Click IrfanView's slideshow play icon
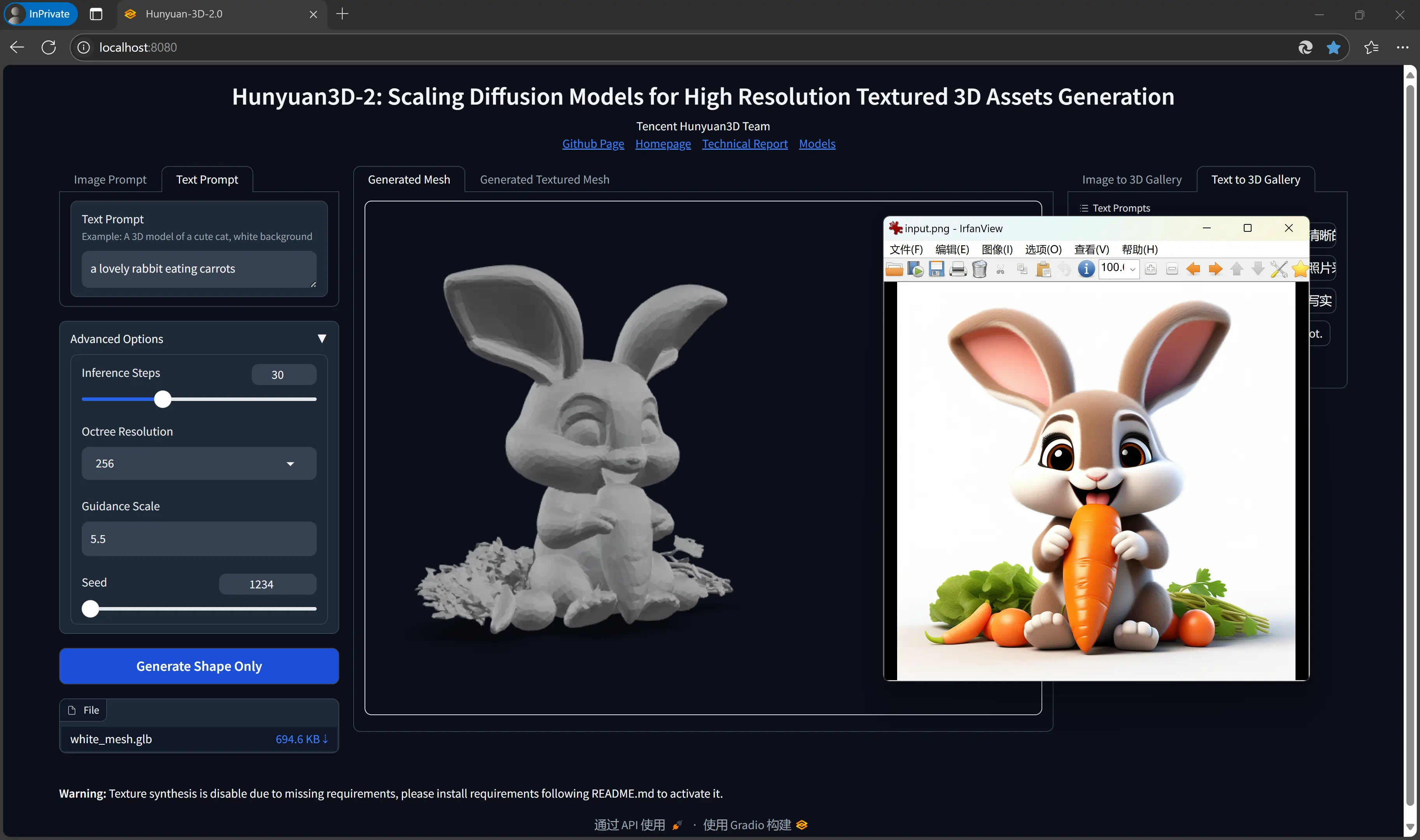 [915, 269]
